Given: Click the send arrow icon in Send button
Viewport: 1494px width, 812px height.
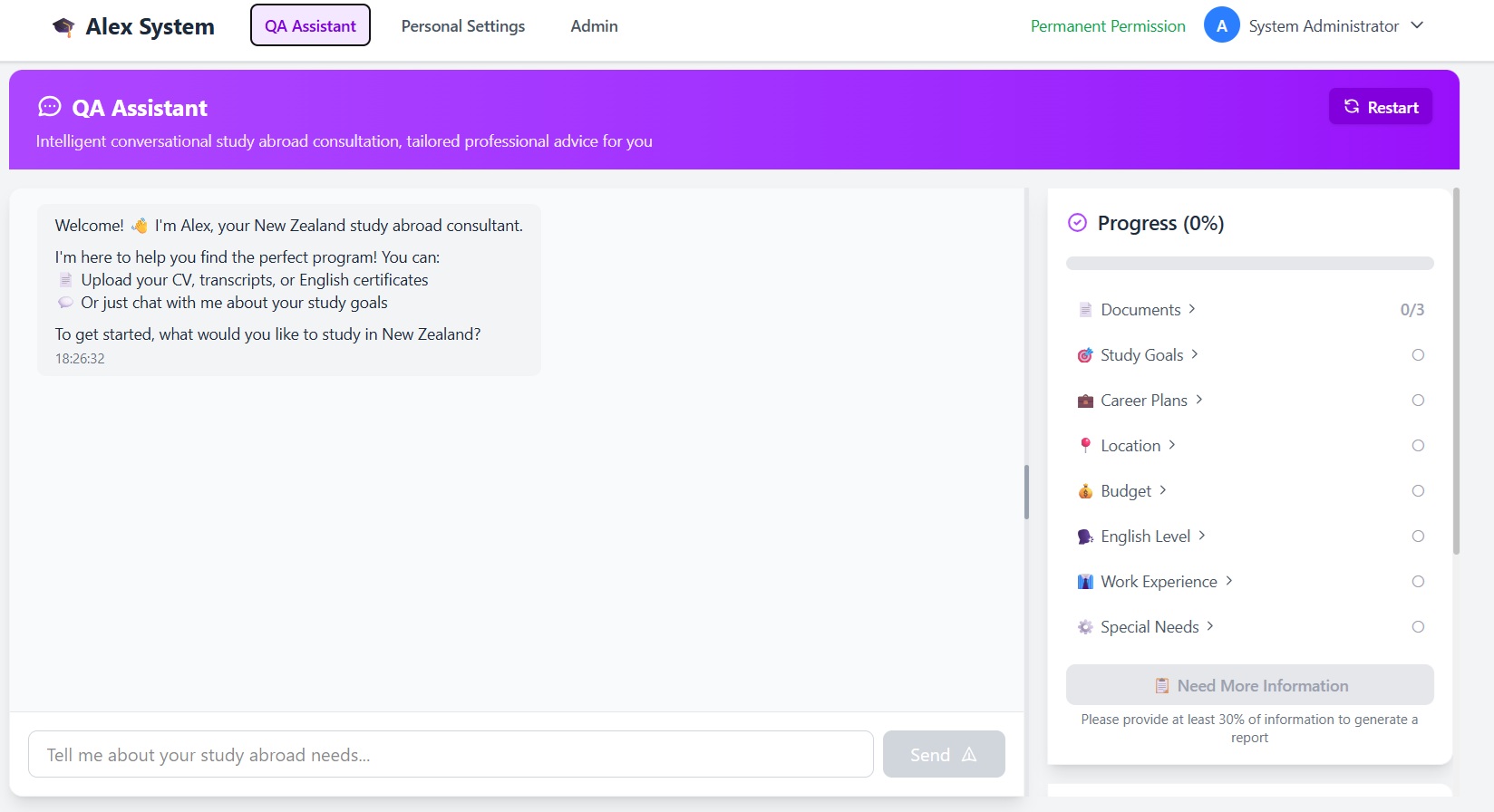Looking at the screenshot, I should [x=969, y=754].
